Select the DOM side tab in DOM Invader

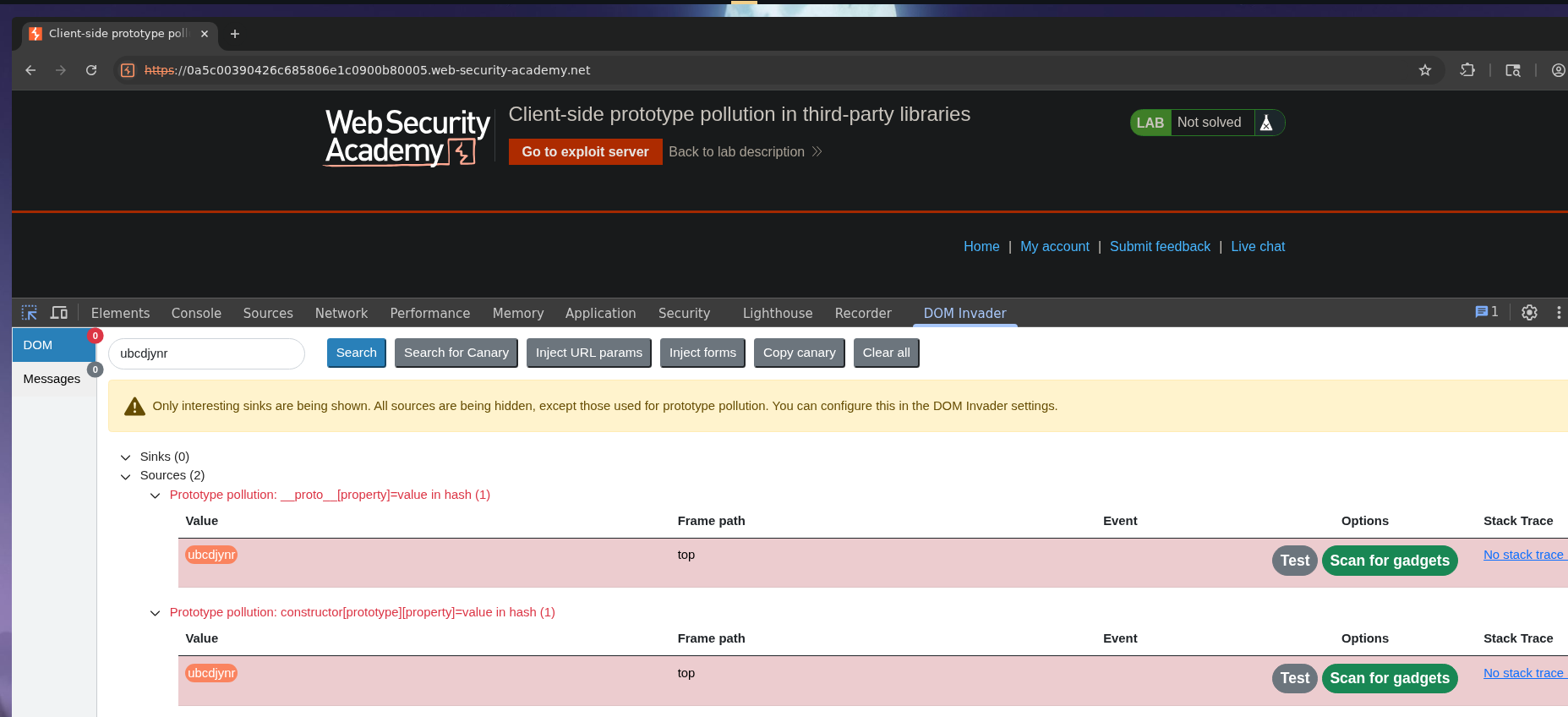point(54,345)
